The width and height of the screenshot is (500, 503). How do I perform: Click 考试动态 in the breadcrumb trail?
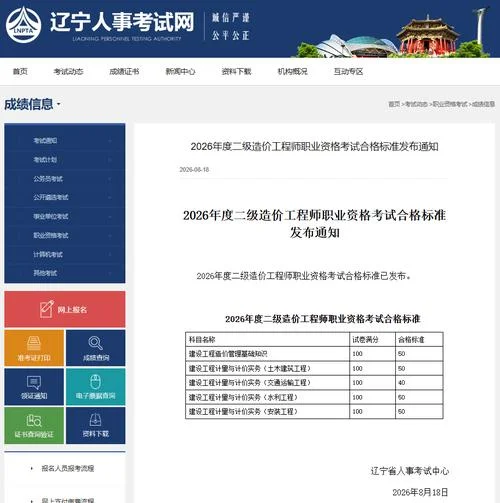[x=416, y=104]
